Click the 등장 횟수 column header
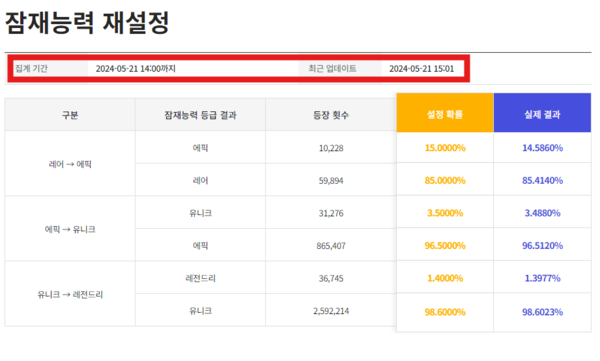Screen dimensions: 600x361 pos(331,115)
